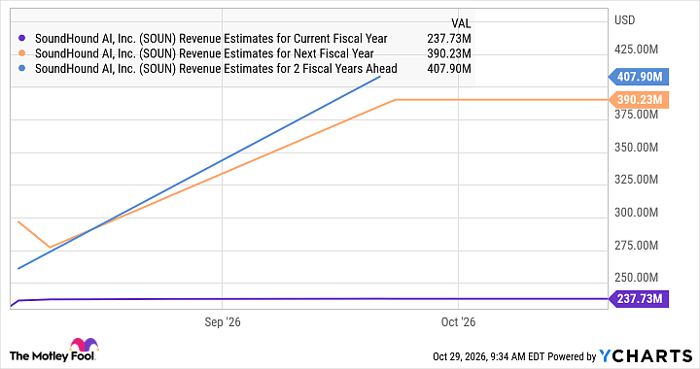Select legend text Revenue Estimates for Current Fiscal Year
This screenshot has height=369, width=700.
[x=283, y=39]
